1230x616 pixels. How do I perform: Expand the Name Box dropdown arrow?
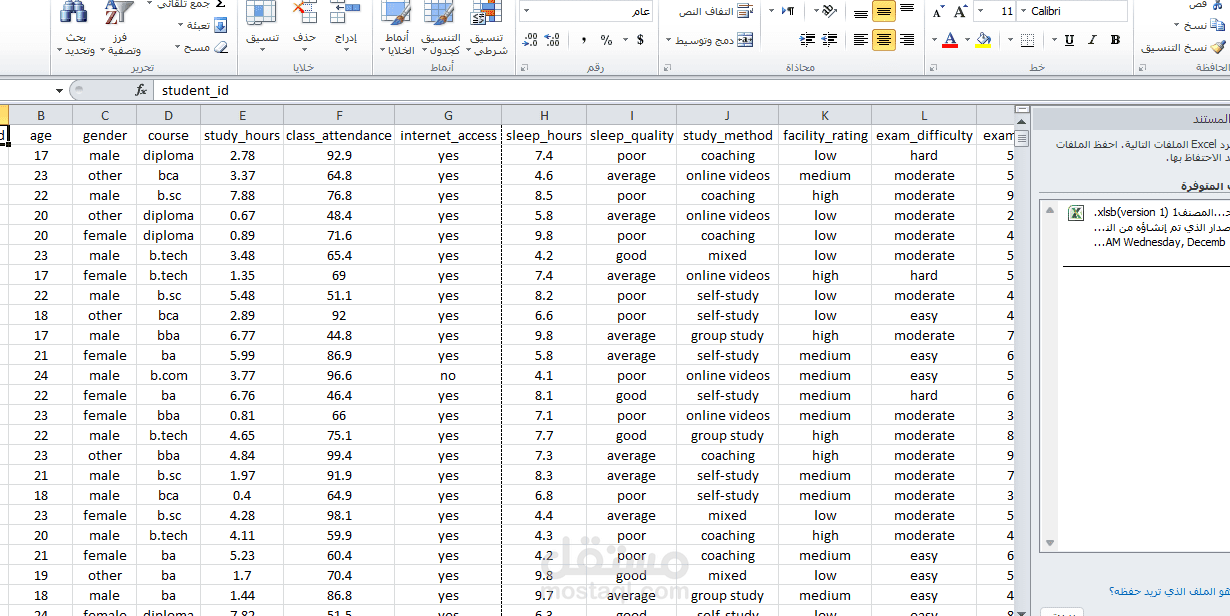tap(59, 90)
